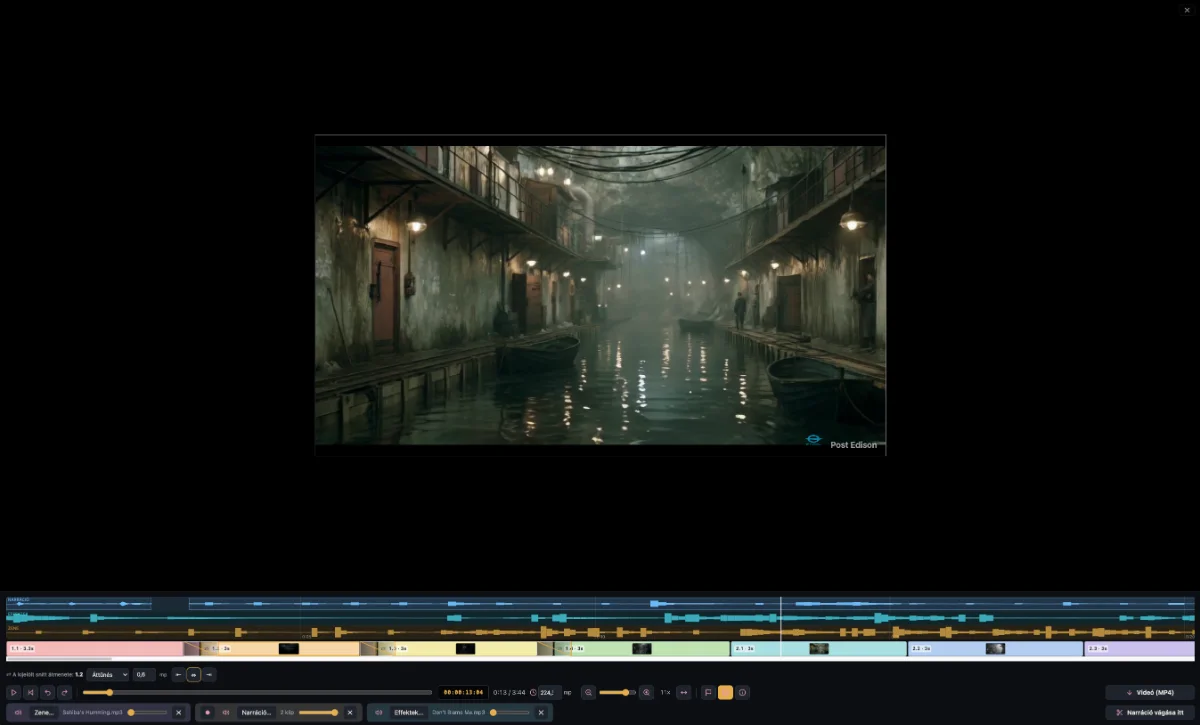
Task: Open the Effektek track selector
Action: (408, 713)
